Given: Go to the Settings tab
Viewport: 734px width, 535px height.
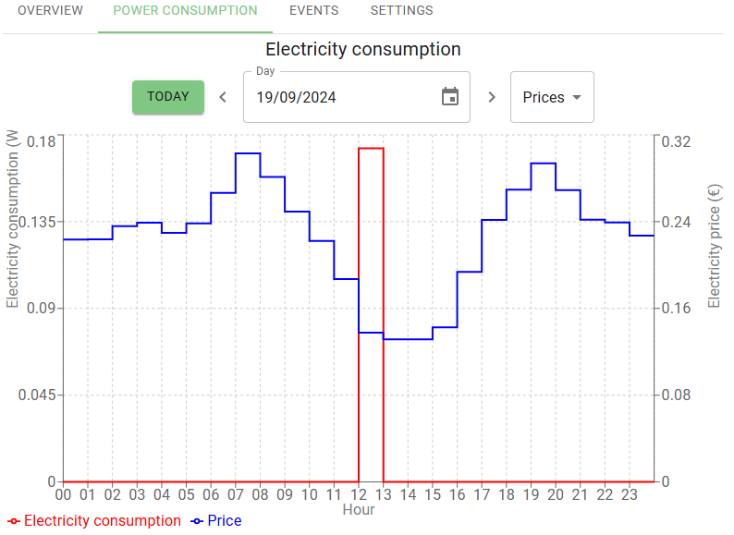Looking at the screenshot, I should (x=402, y=11).
